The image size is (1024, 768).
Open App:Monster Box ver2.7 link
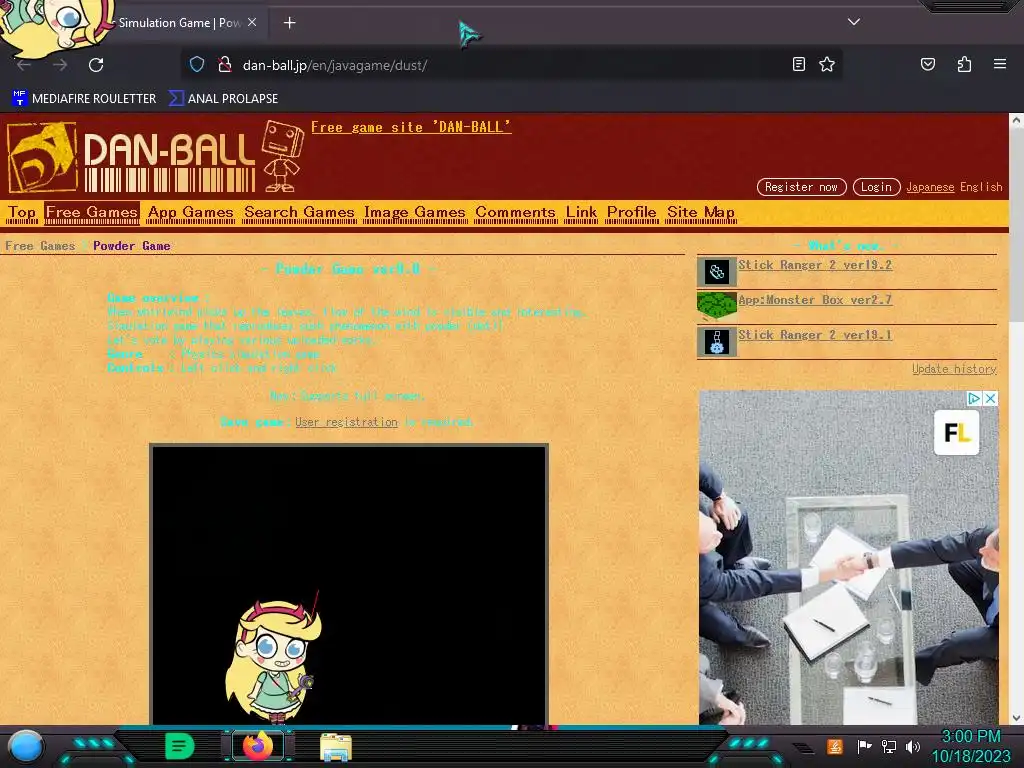coord(814,300)
